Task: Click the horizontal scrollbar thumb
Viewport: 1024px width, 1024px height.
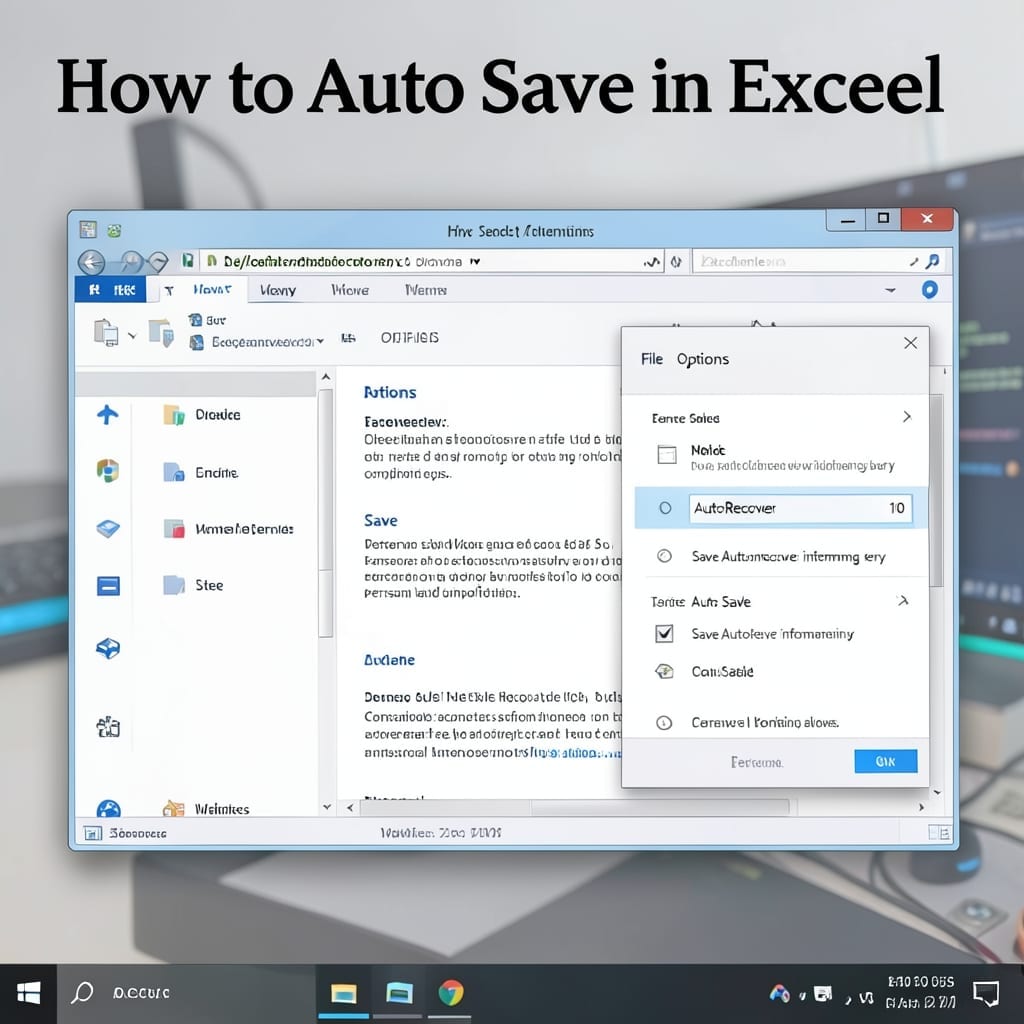Action: (575, 808)
